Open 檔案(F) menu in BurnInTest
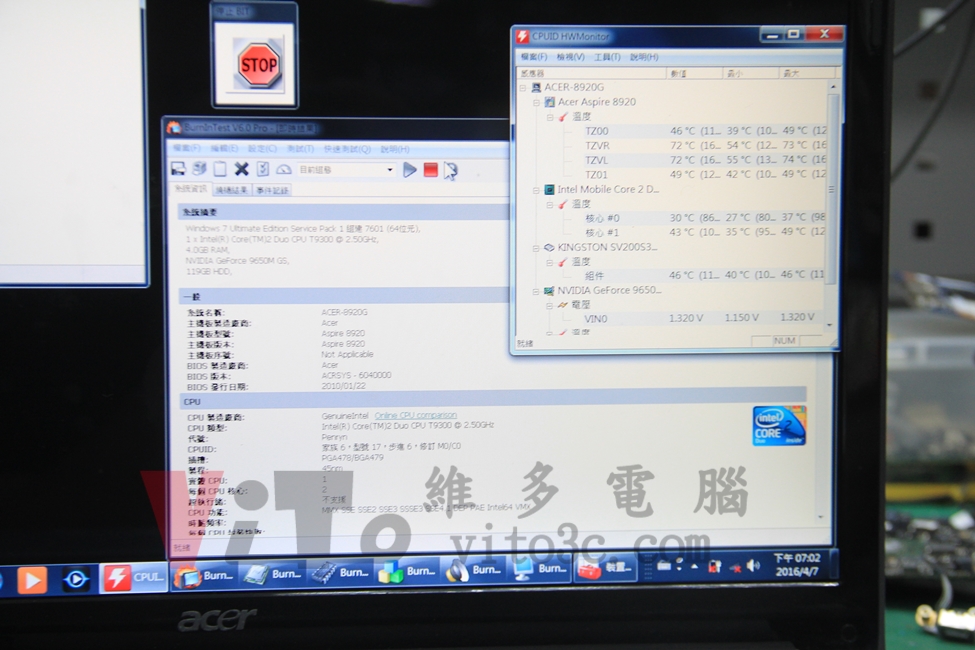975x650 pixels. pyautogui.click(x=187, y=149)
